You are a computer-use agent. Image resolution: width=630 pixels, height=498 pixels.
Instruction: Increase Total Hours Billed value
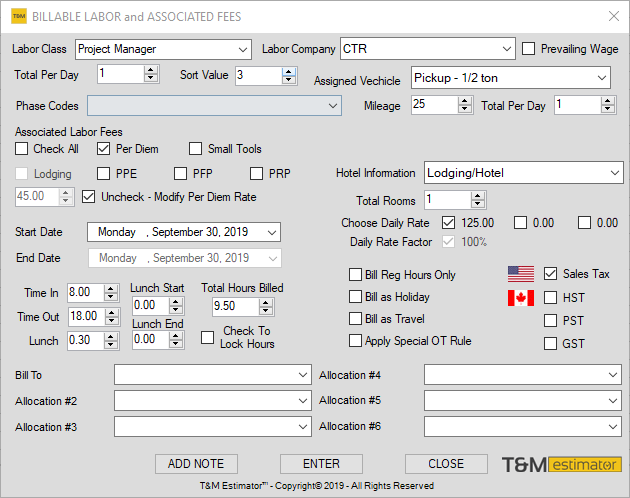coord(266,303)
